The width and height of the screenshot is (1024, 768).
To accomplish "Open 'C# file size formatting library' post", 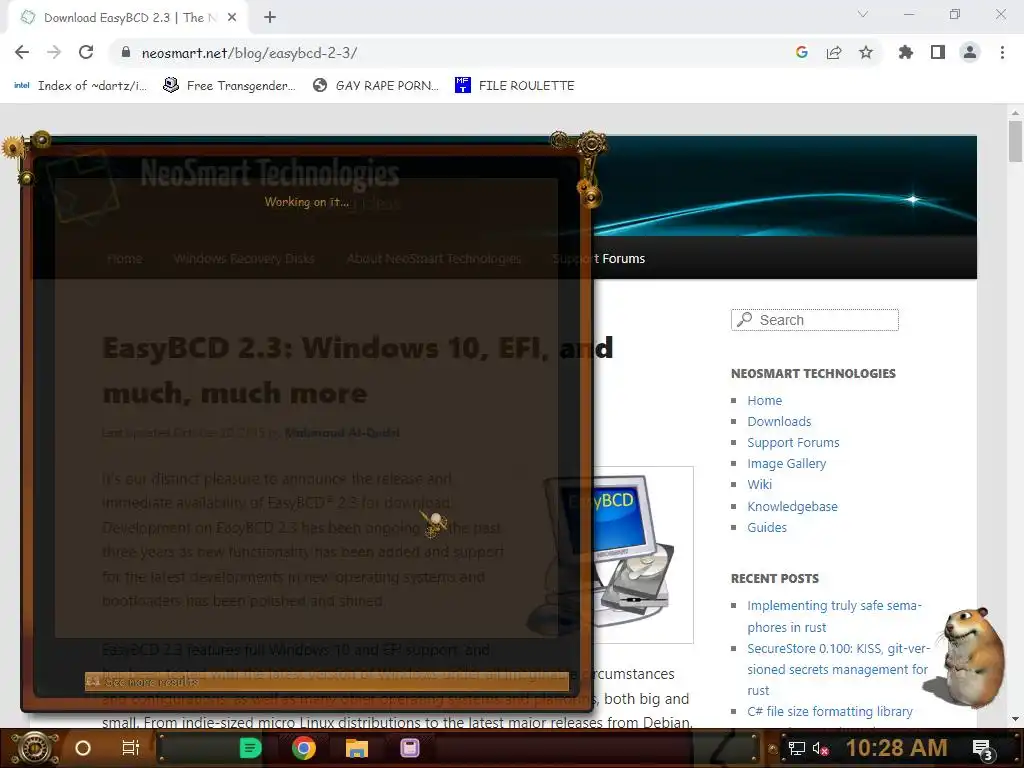I will pyautogui.click(x=830, y=711).
